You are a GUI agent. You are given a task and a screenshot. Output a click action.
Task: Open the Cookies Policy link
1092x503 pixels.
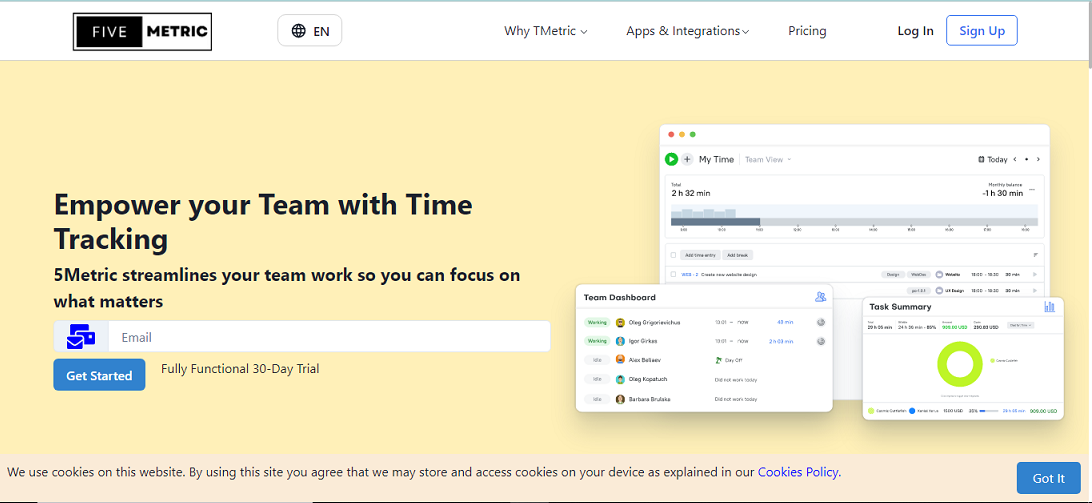tap(798, 472)
